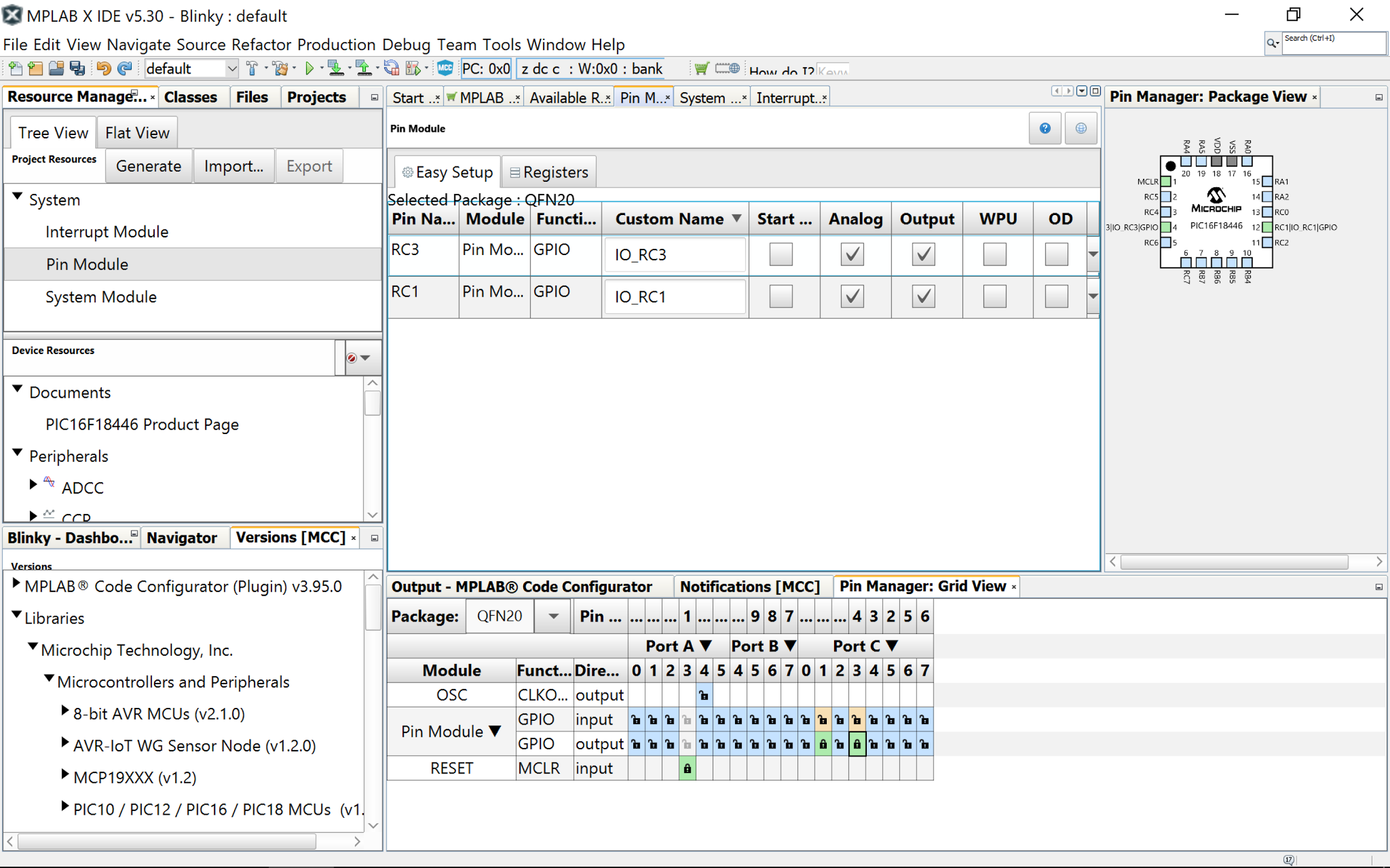Click the Package View horizontal scrollbar
The image size is (1390, 868).
point(1234,562)
